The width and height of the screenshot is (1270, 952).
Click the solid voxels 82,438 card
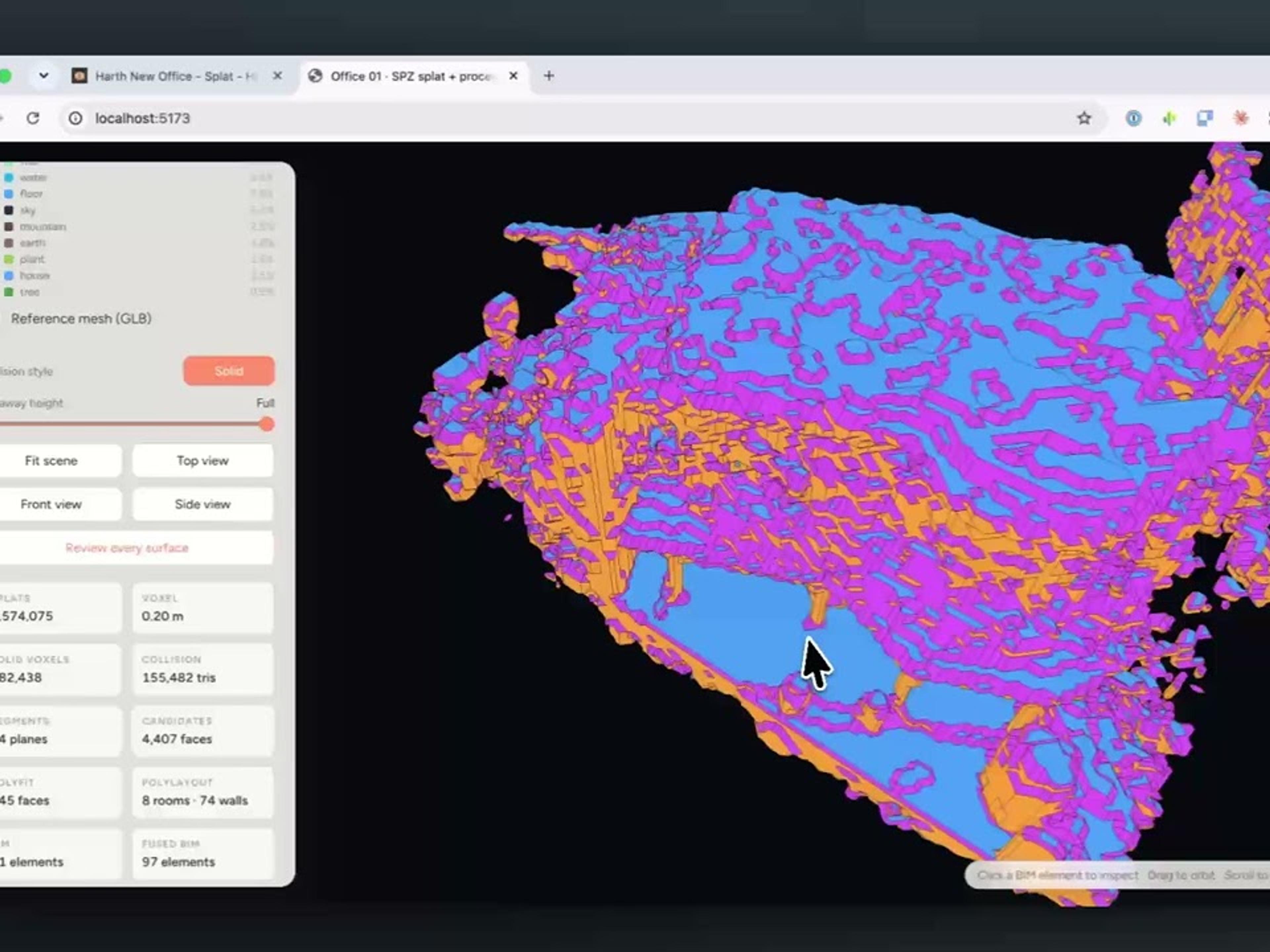click(x=60, y=669)
